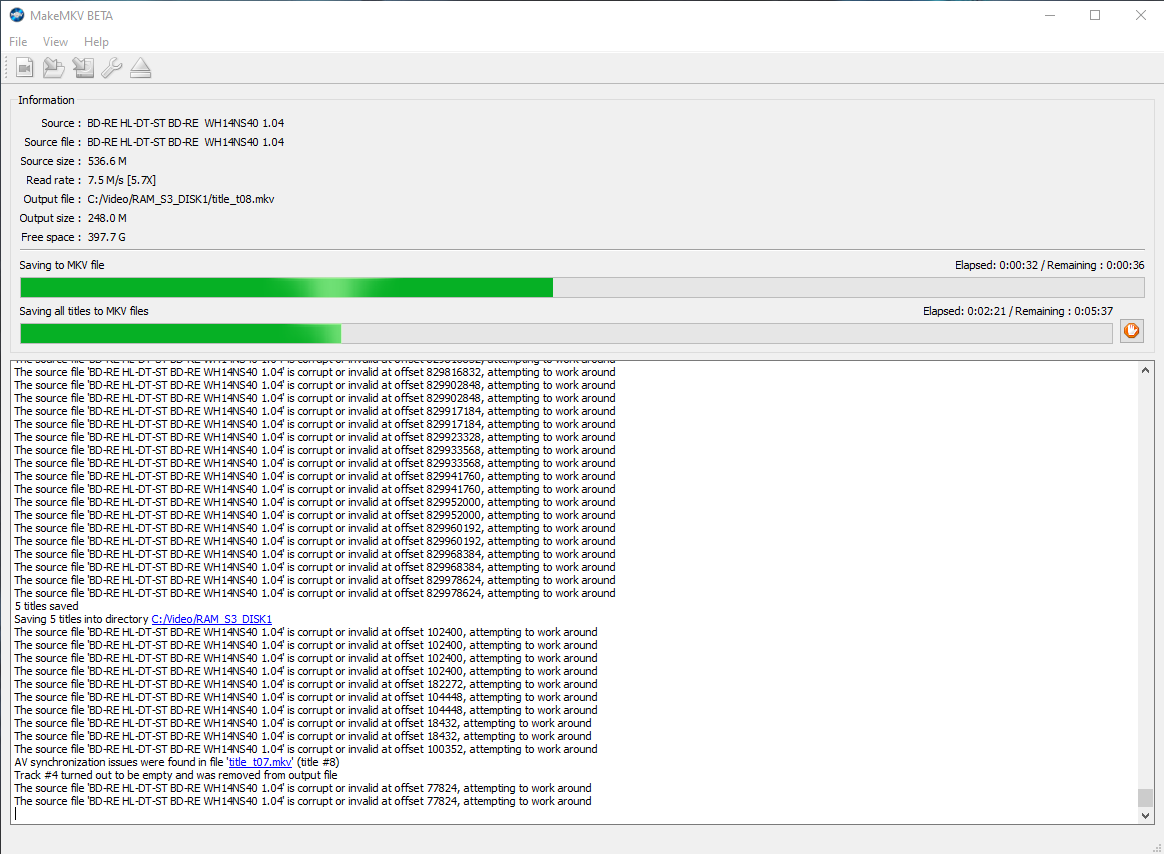Click the Output file path title_t08.mkv

pyautogui.click(x=181, y=199)
